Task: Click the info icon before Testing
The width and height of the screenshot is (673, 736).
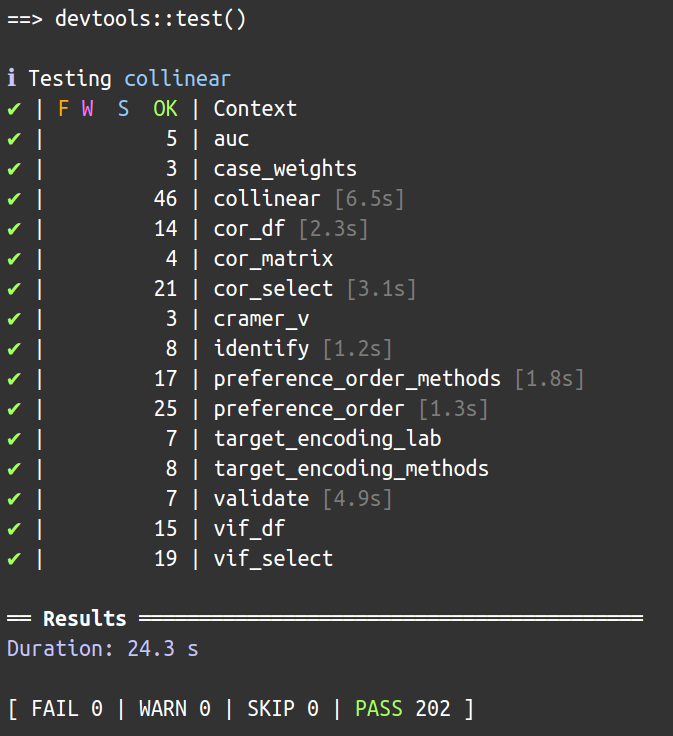Action: 12,78
